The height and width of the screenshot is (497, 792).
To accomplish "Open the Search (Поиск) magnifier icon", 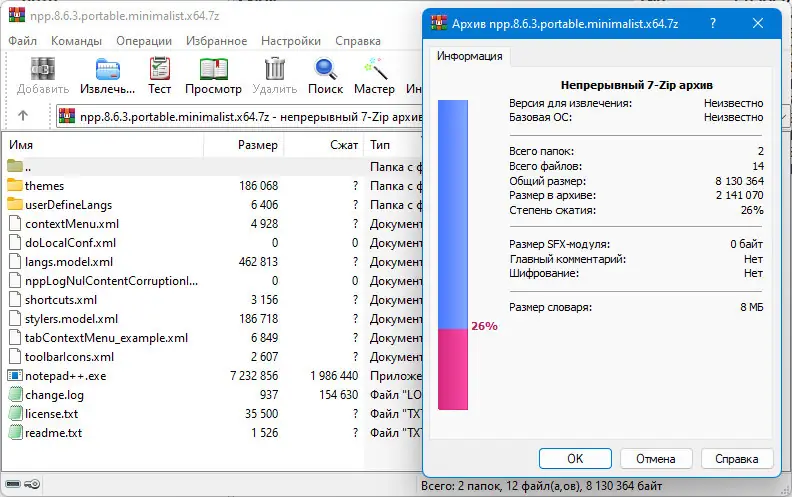I will coord(325,69).
